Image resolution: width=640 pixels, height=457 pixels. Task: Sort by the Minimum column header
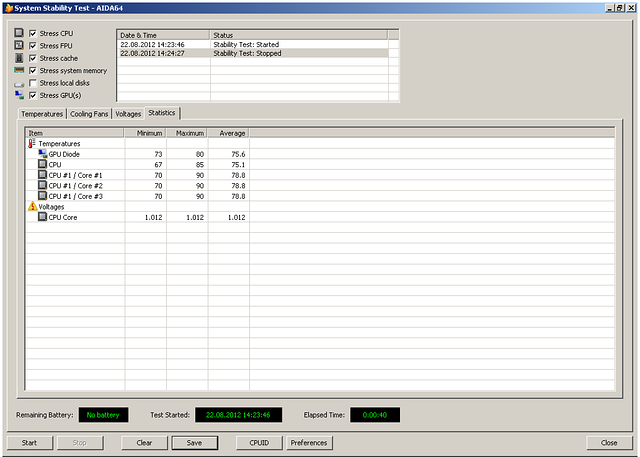(150, 133)
